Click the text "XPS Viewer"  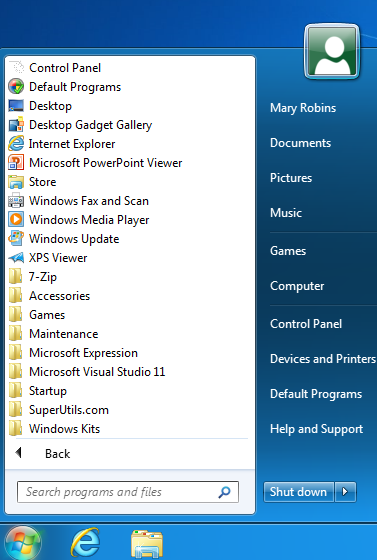tap(58, 258)
